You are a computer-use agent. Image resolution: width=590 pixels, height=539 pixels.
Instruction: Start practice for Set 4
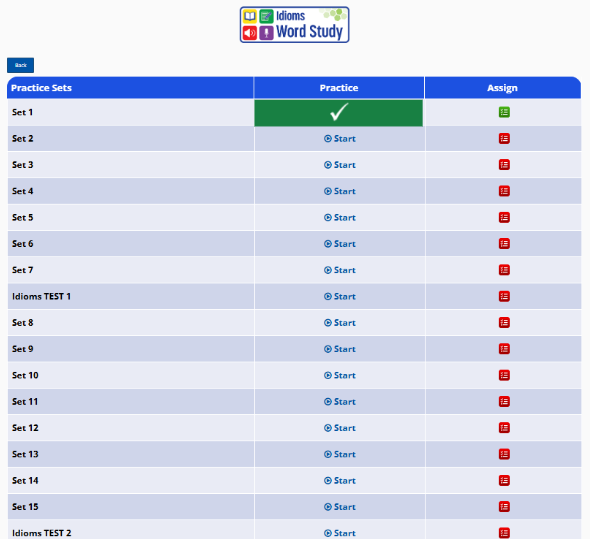coord(339,191)
